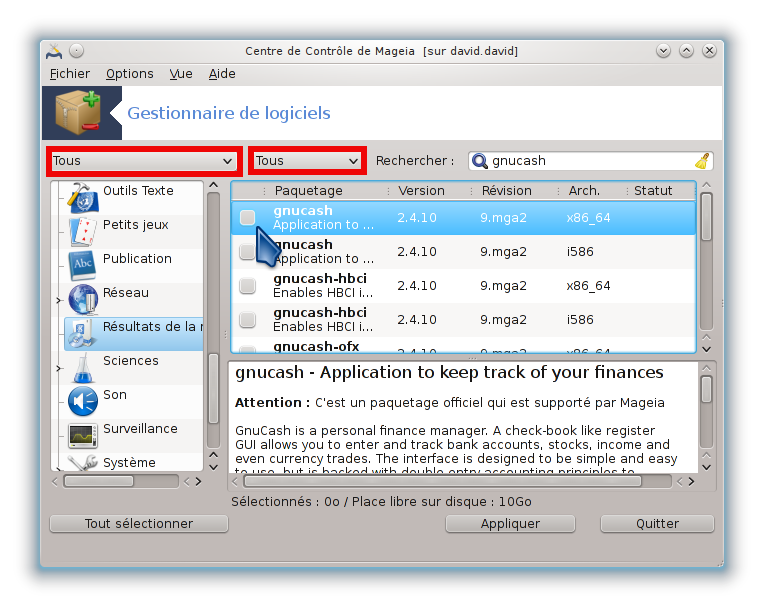Image resolution: width=764 pixels, height=607 pixels.
Task: Click the Système tools icon
Action: tap(83, 463)
